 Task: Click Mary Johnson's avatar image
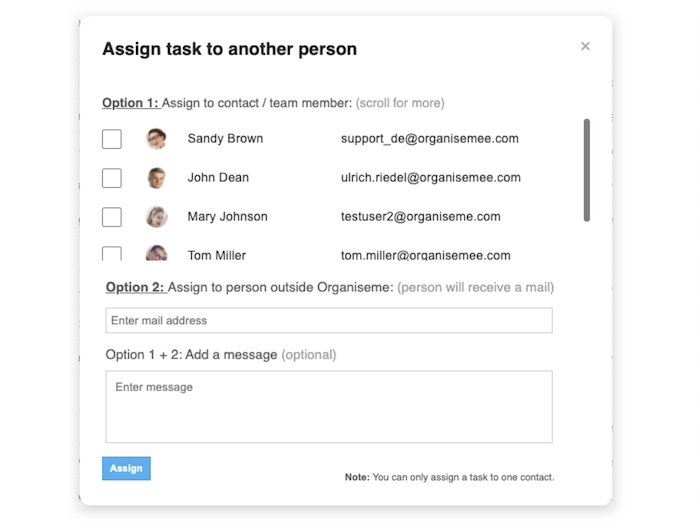tap(156, 217)
